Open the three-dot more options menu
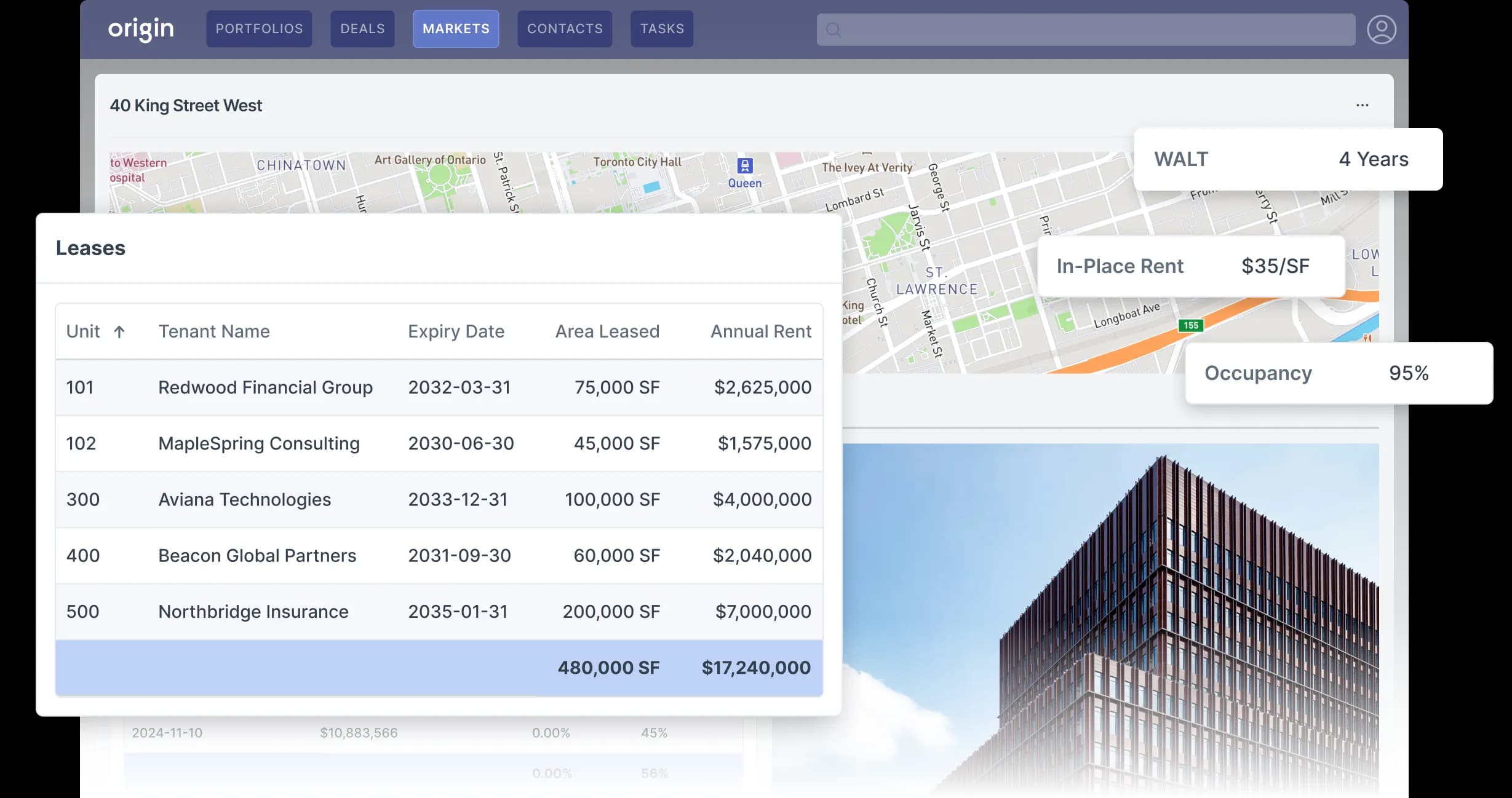The image size is (1512, 798). click(1363, 105)
